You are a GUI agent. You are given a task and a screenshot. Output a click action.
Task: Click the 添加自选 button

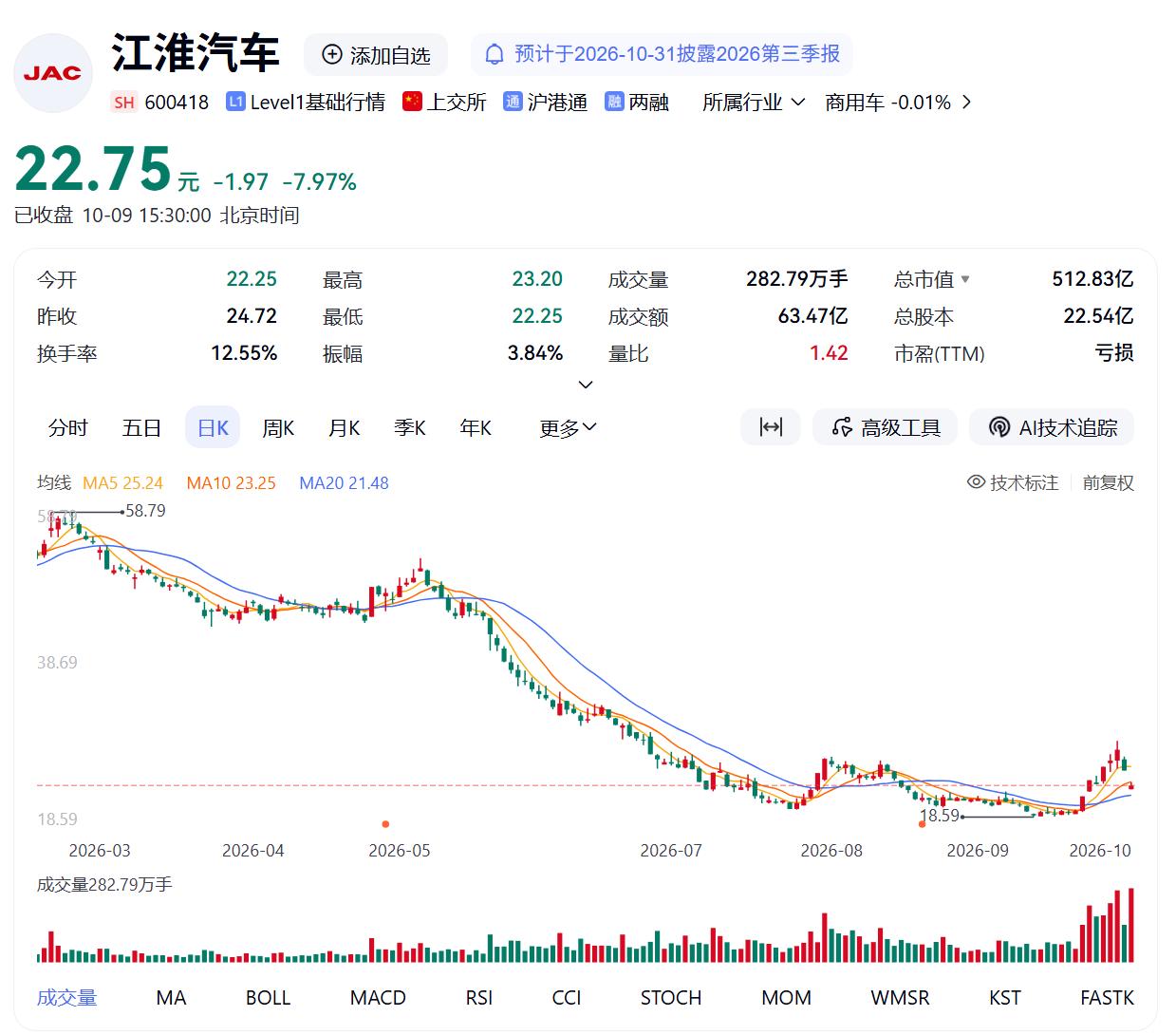pos(376,55)
